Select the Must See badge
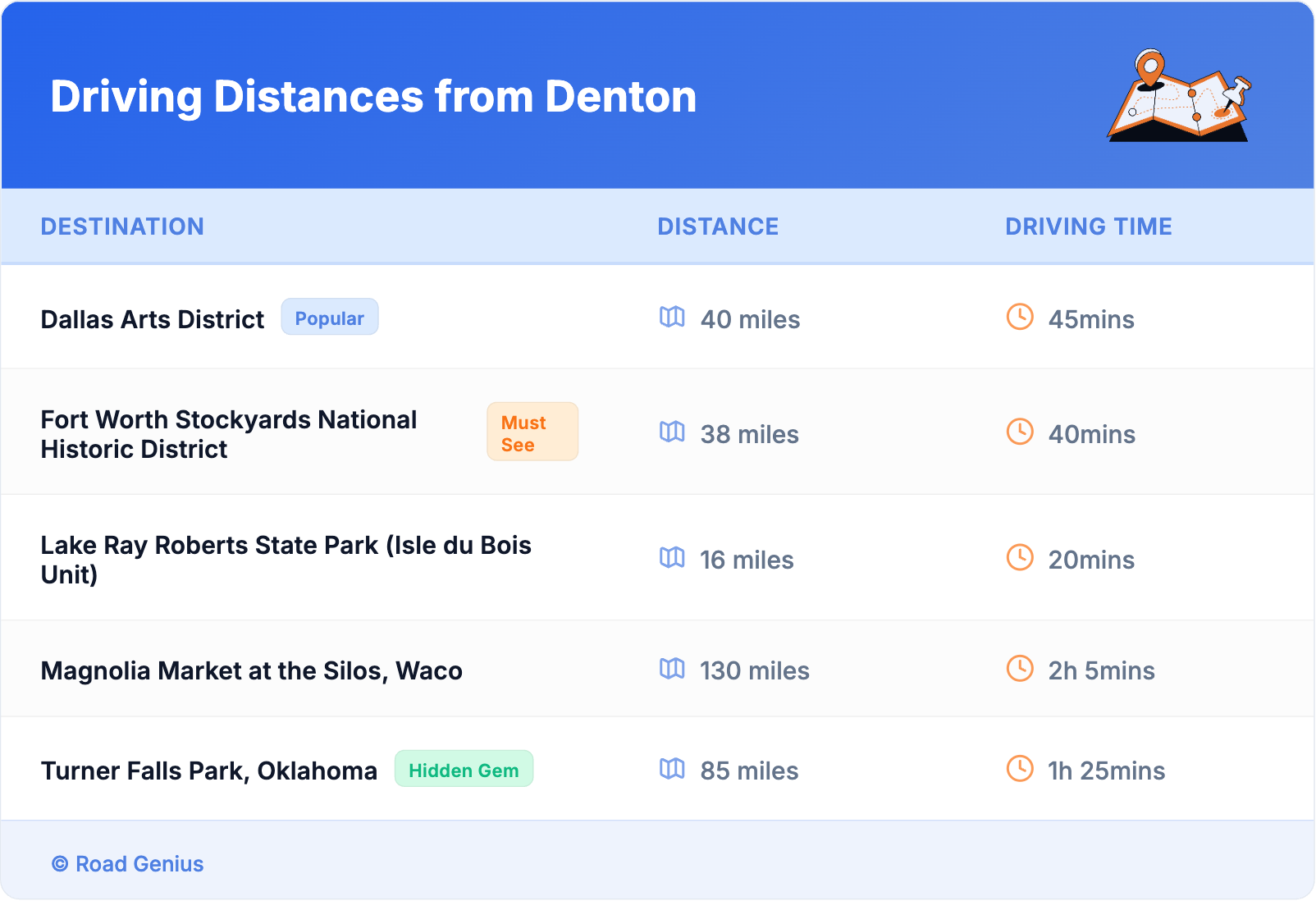1316x901 pixels. (x=532, y=432)
